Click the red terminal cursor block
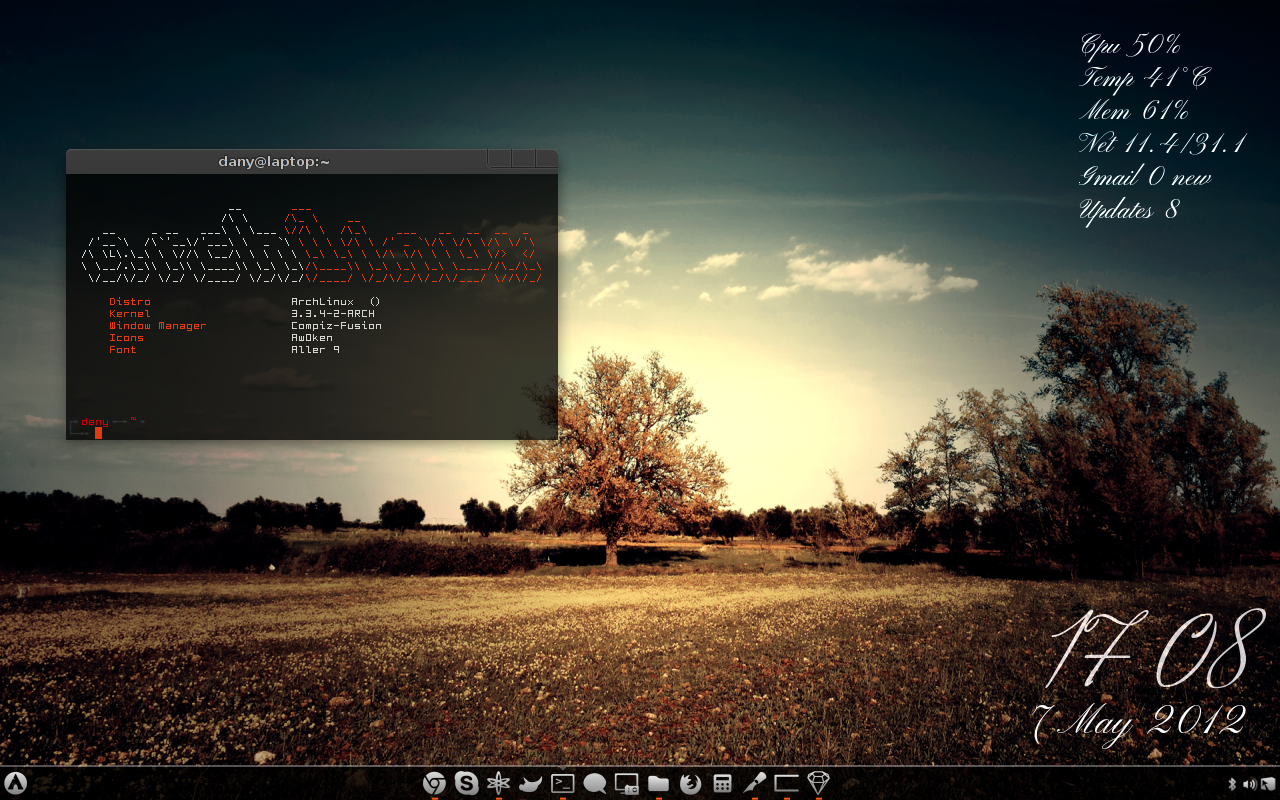This screenshot has height=800, width=1280. click(x=98, y=433)
